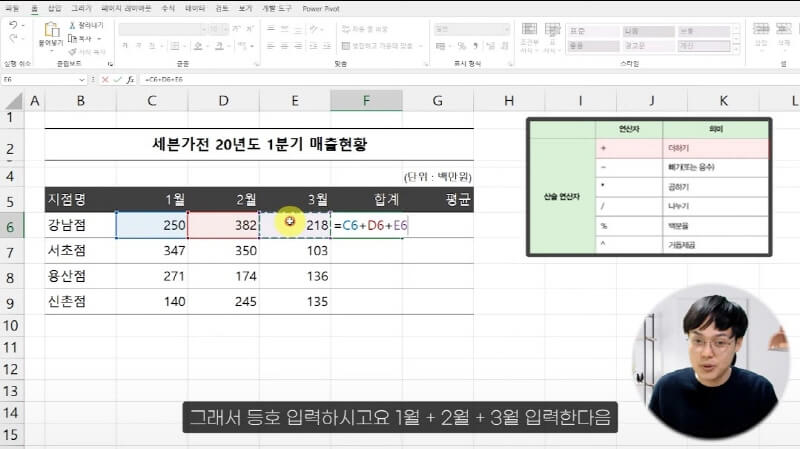Screen dimensions: 800x449
Task: Click the Redo arrow icon
Action: (13, 38)
